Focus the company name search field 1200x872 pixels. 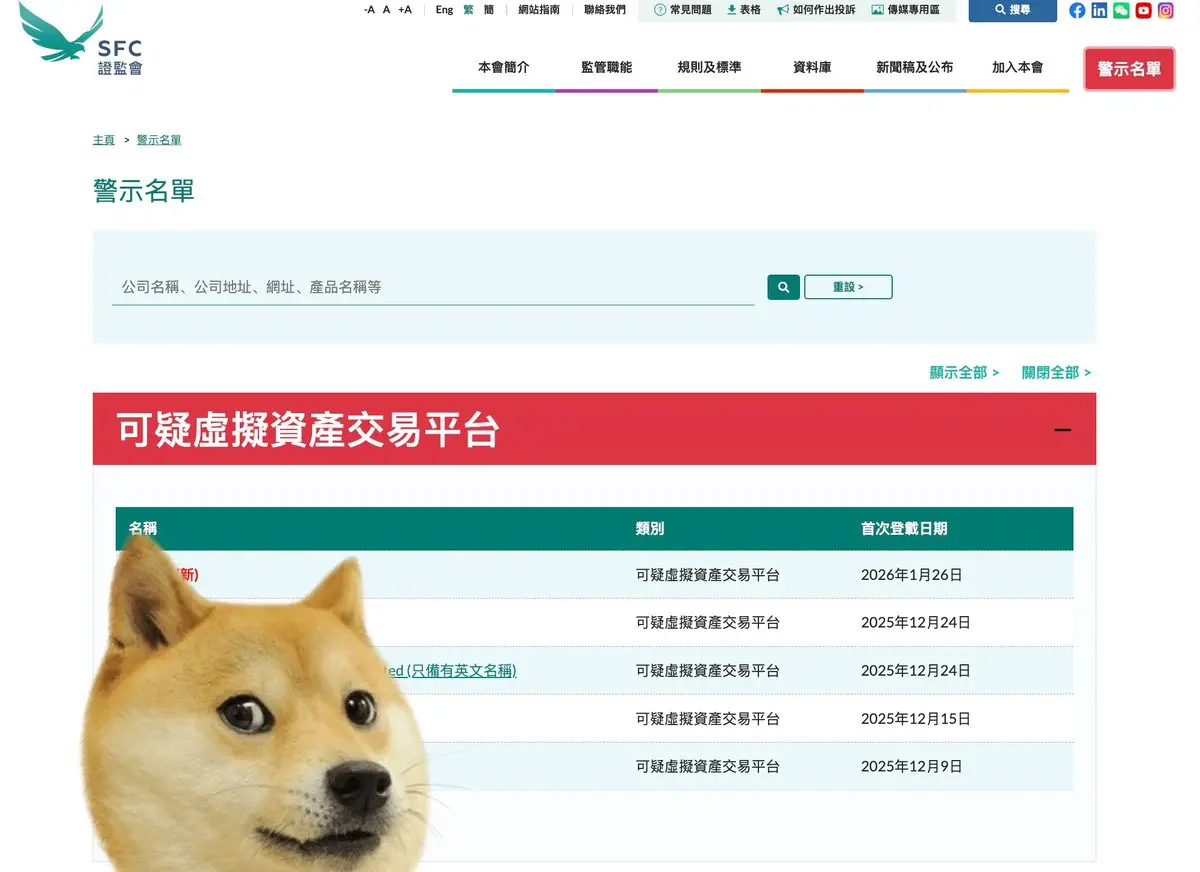pos(433,287)
